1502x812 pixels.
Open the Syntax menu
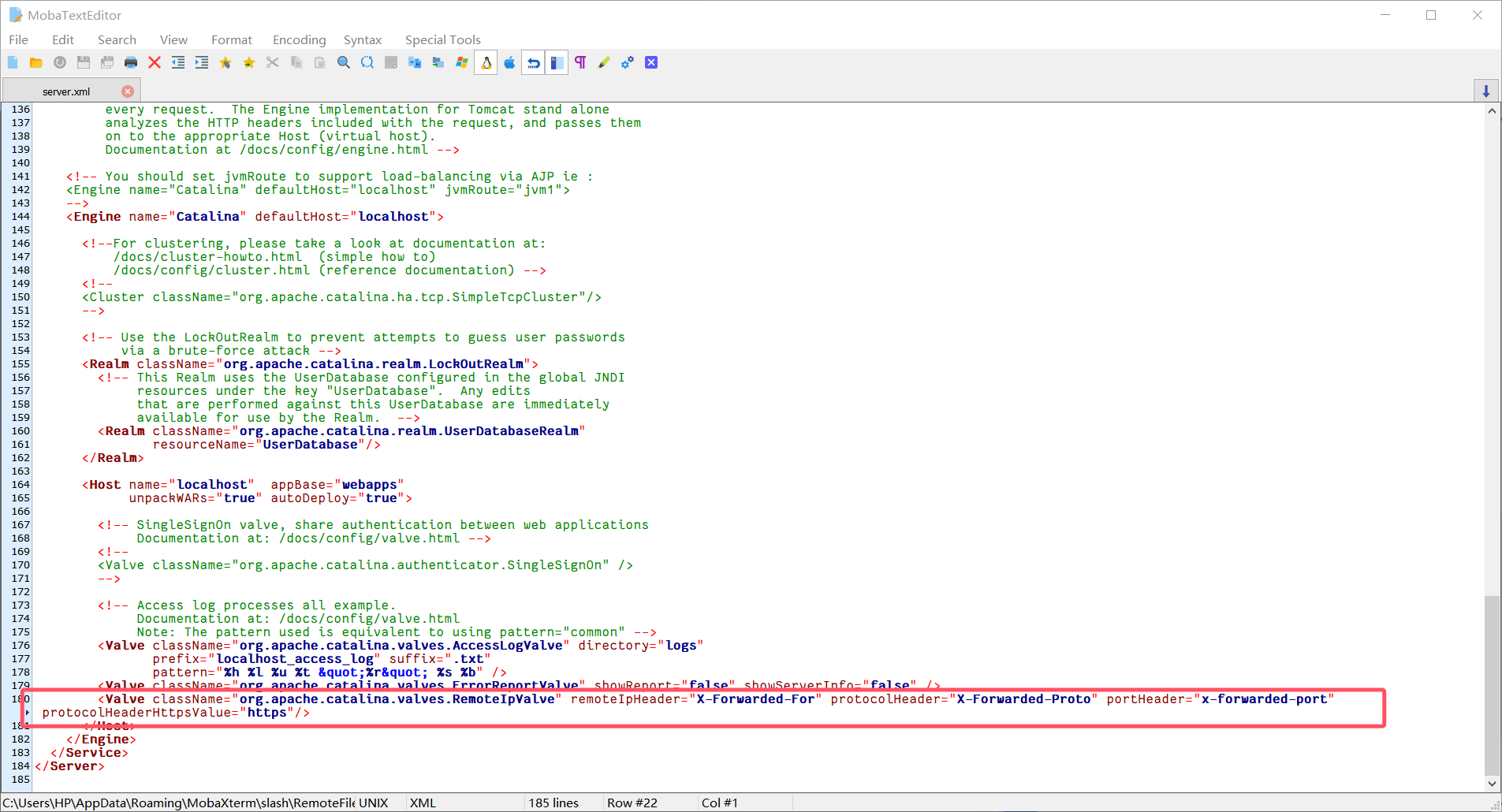363,39
